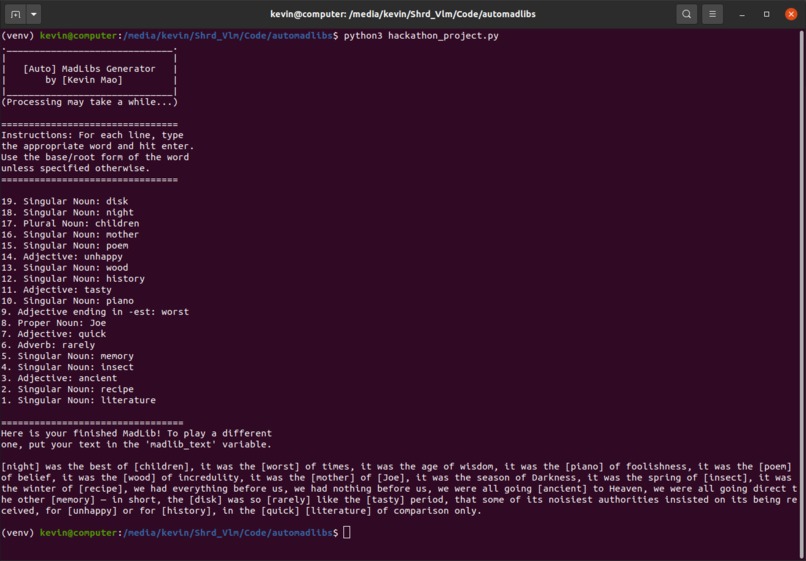Click 'Use the base/root form of the word'
Screen dimensions: 806x561
click(x=95, y=157)
